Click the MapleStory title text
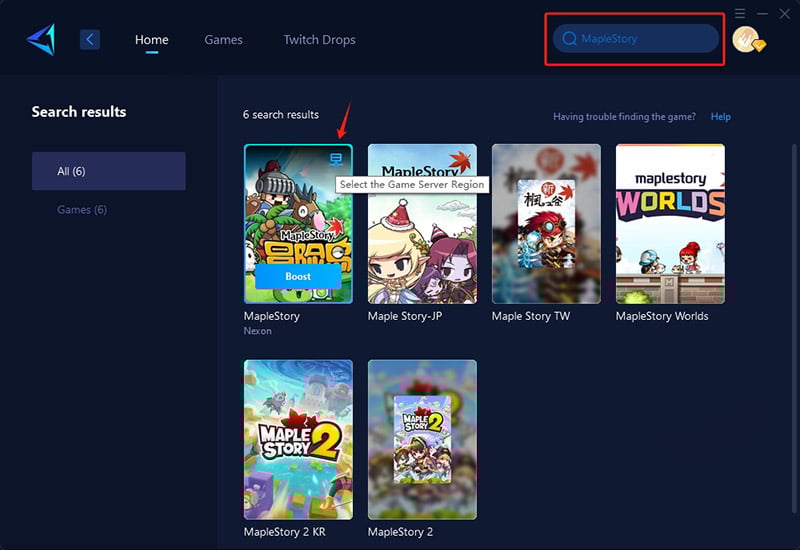 click(271, 316)
